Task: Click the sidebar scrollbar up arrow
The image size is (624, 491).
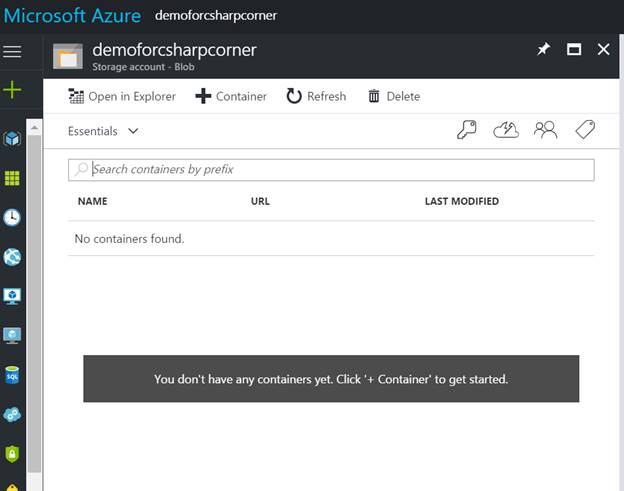Action: coord(34,128)
